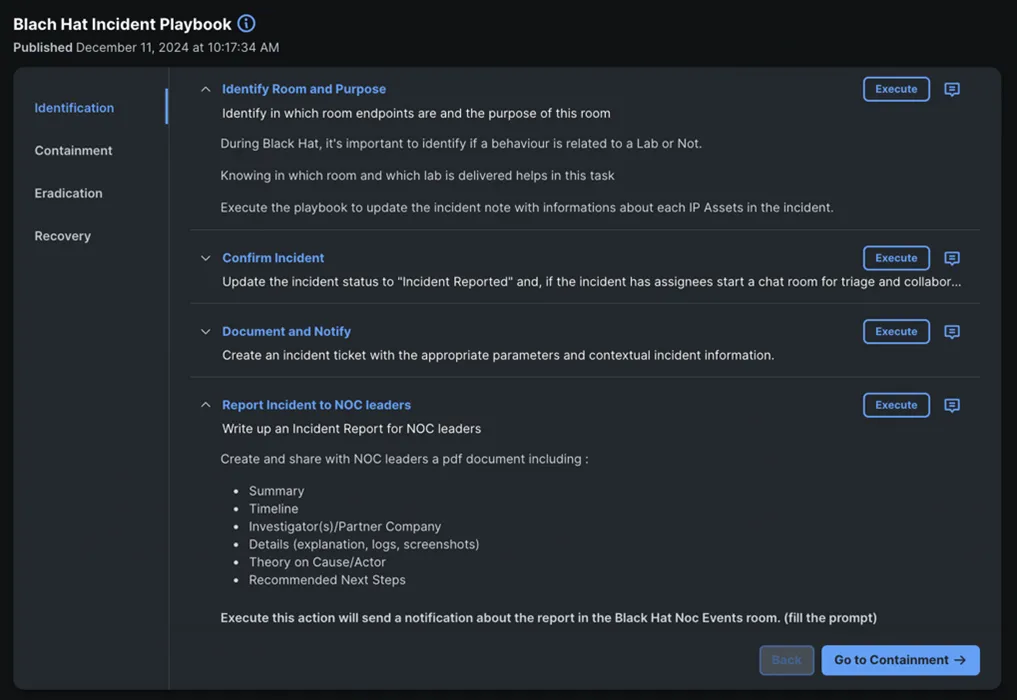This screenshot has height=700, width=1017.
Task: Switch to the Containment phase tab
Action: click(73, 151)
